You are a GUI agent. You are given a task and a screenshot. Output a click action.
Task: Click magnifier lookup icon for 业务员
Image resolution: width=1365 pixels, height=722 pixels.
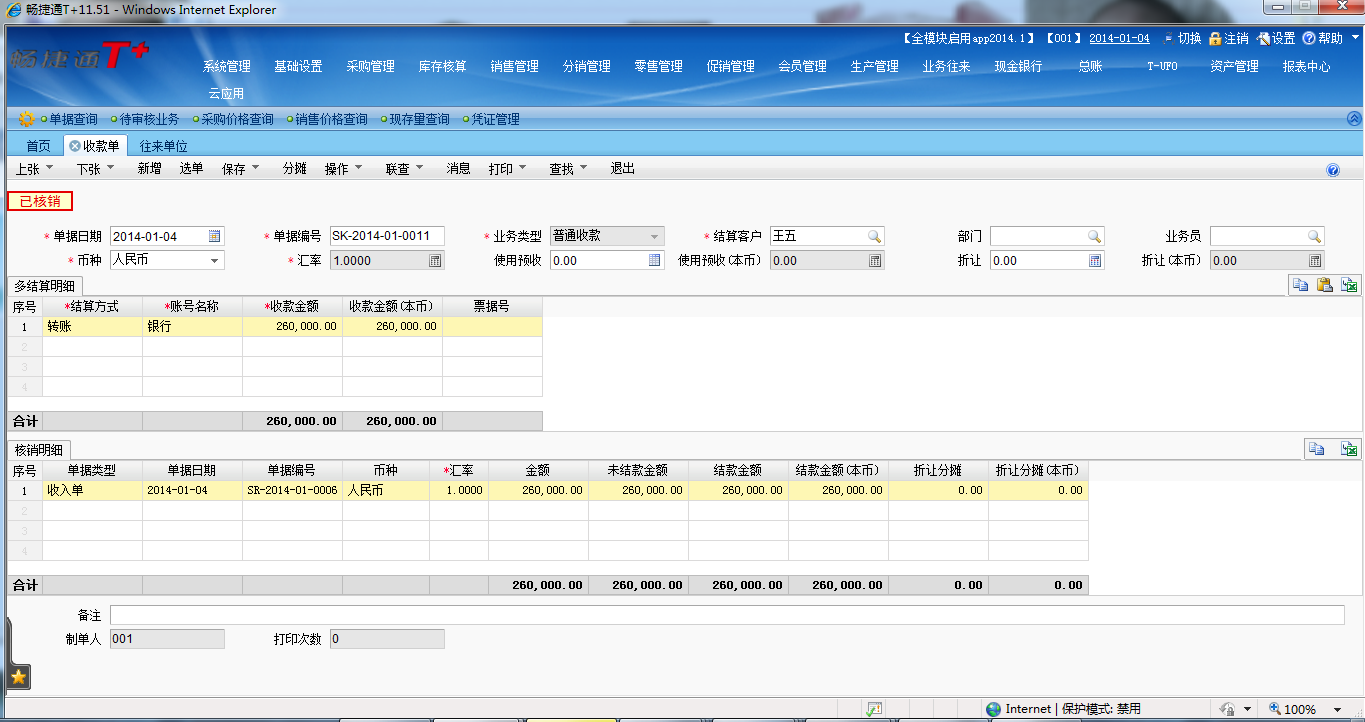(1314, 236)
